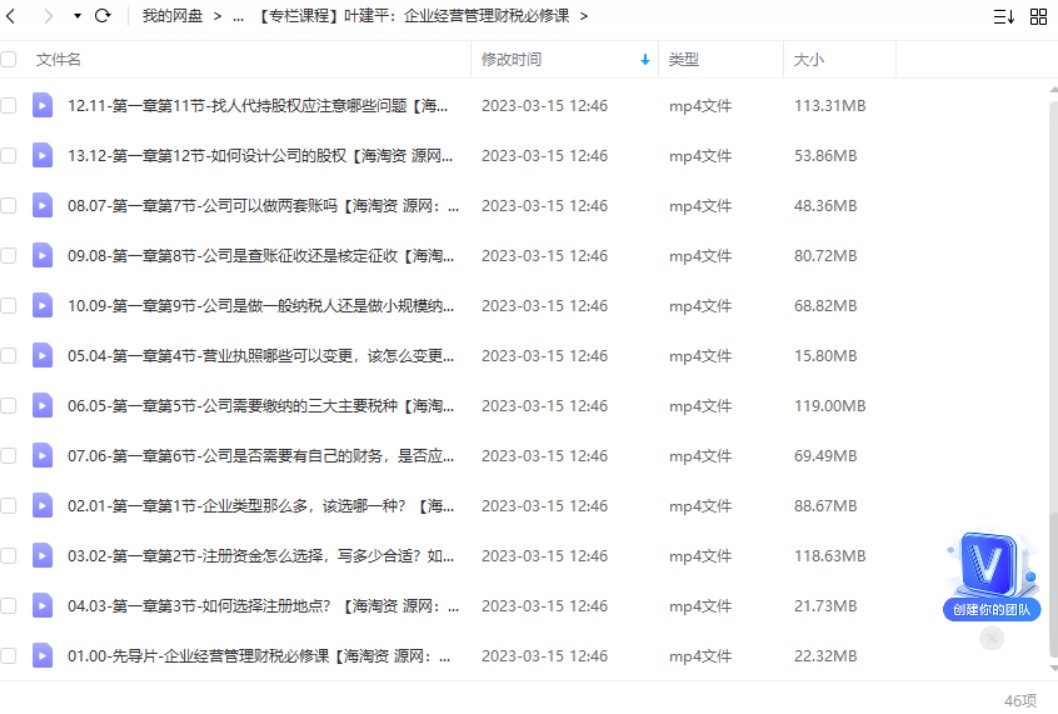
Task: Check the box for 09.08 第8节 file
Action: (8, 255)
